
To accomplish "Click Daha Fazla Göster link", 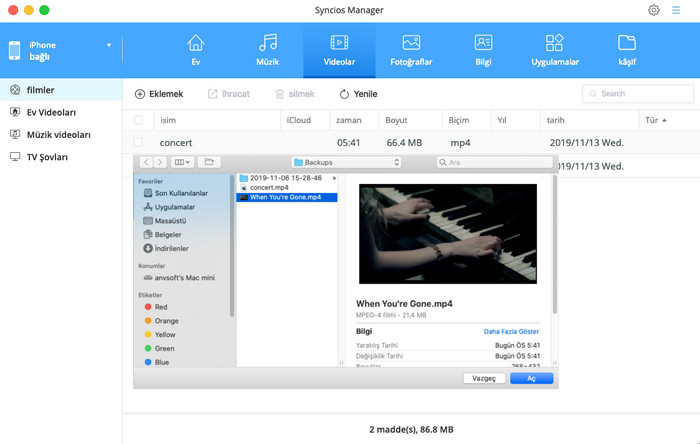I will click(511, 332).
